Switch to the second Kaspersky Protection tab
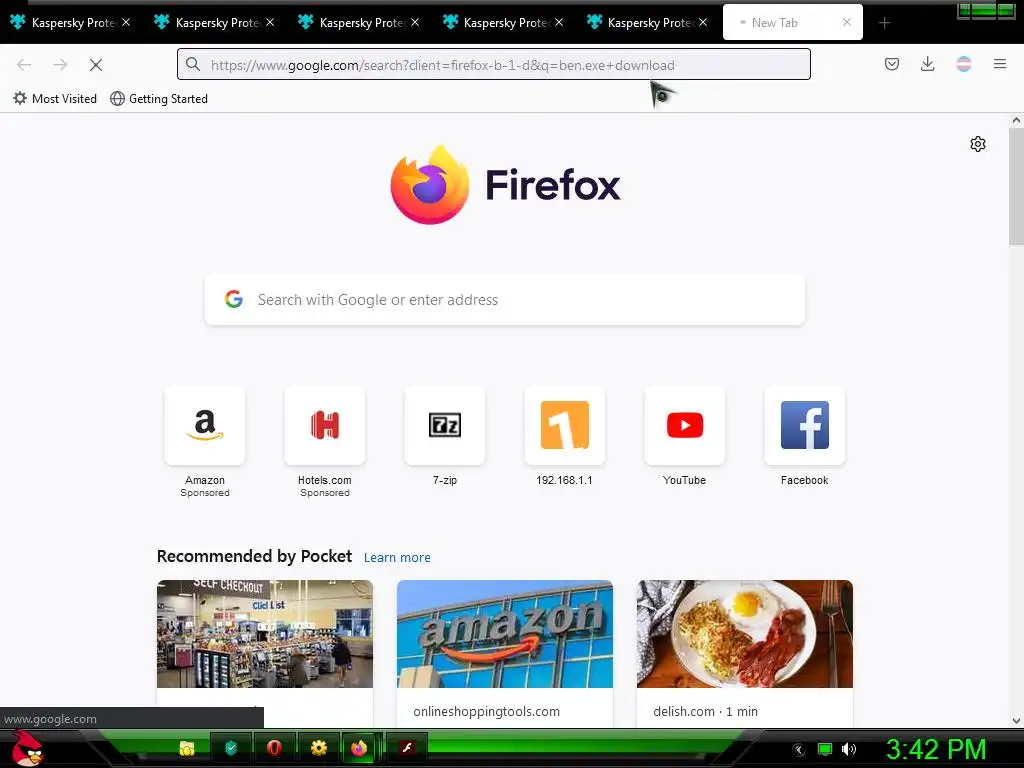 point(212,23)
